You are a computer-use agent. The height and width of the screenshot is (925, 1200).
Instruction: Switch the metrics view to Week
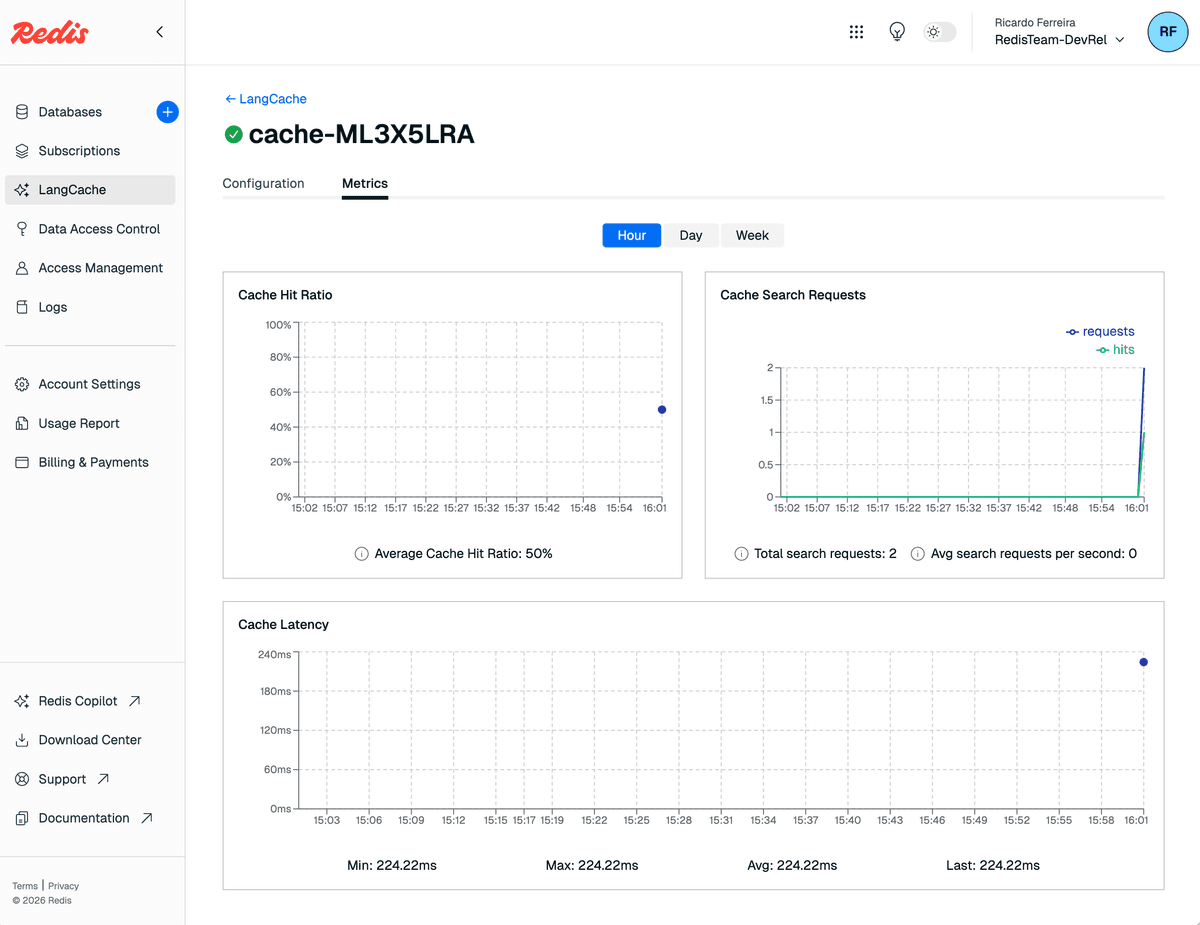[x=752, y=234]
